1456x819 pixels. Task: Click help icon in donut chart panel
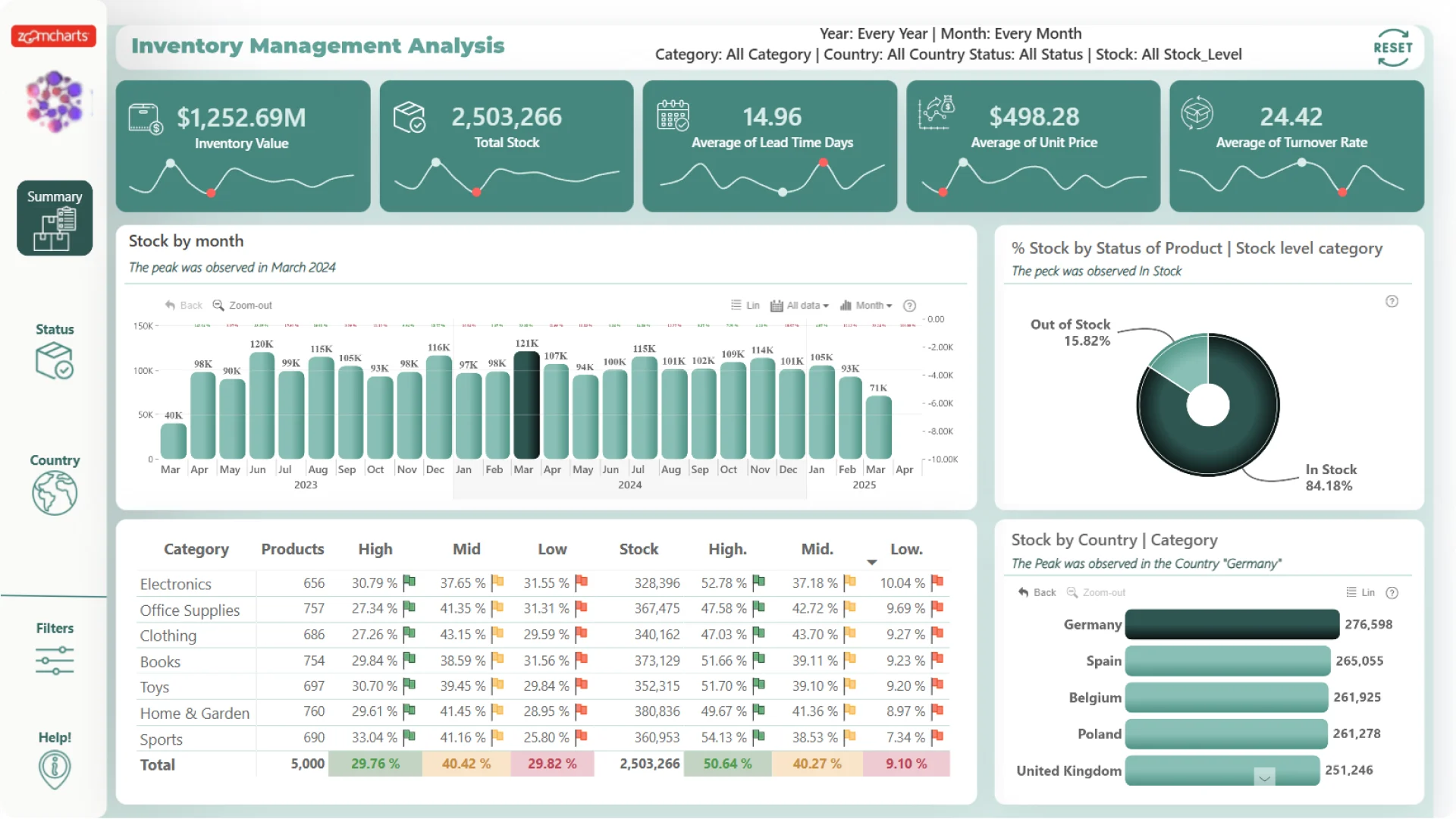pyautogui.click(x=1392, y=301)
